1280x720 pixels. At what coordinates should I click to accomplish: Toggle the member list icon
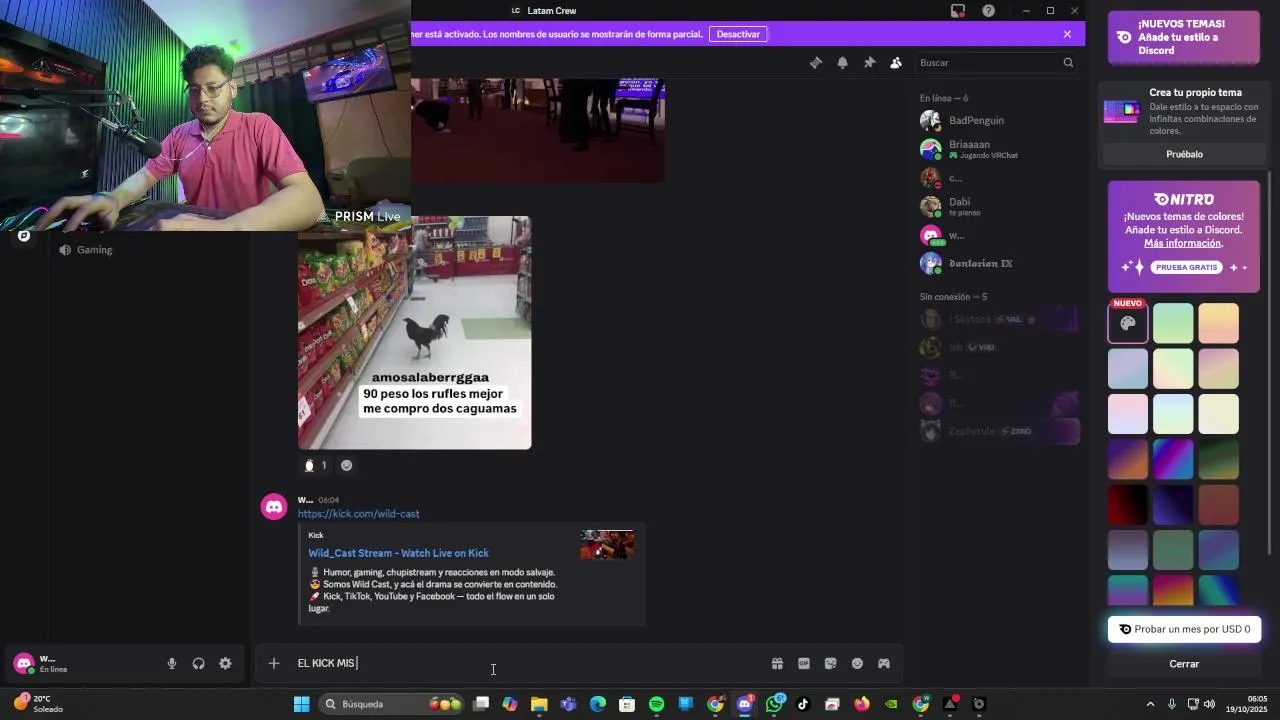(896, 62)
